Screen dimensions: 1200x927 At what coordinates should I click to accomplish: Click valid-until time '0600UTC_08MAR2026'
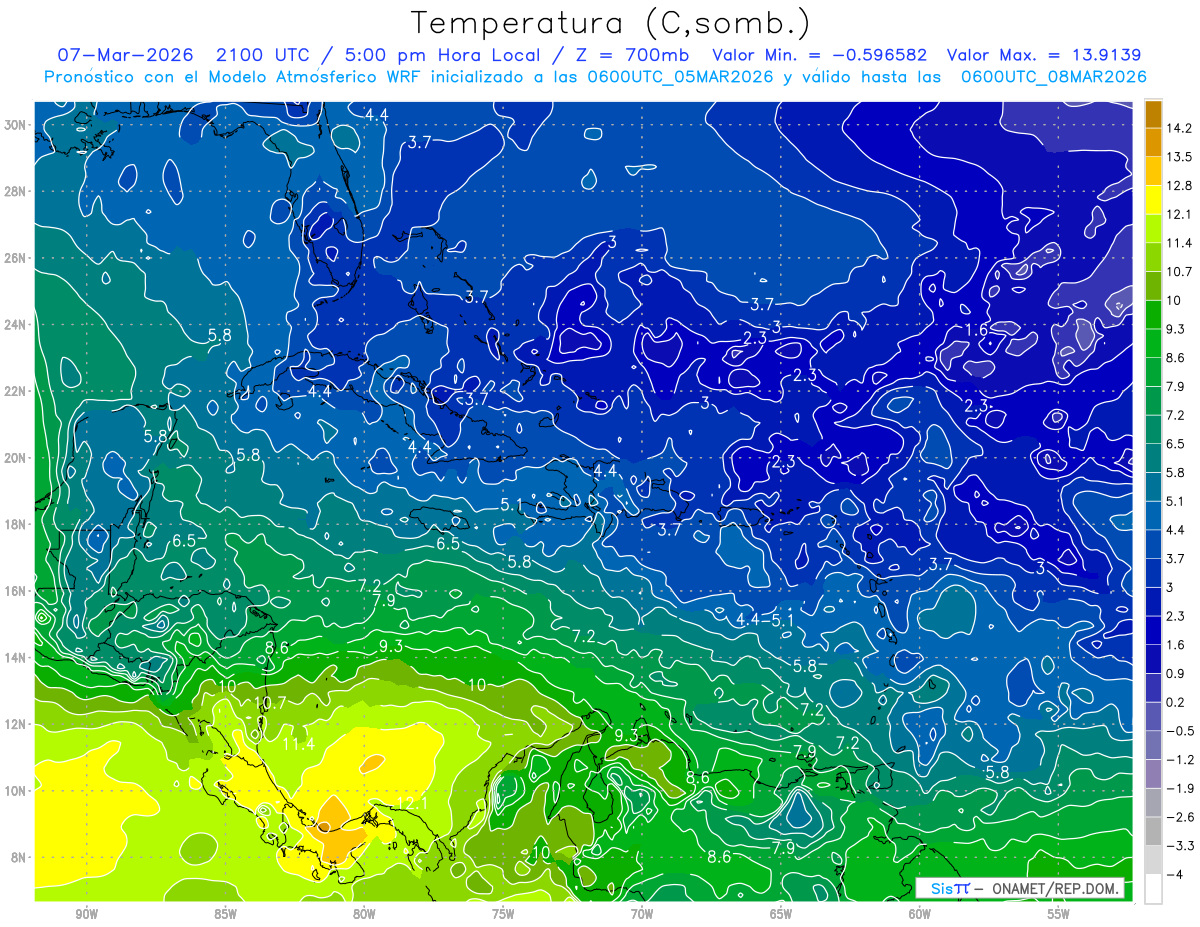point(1053,77)
